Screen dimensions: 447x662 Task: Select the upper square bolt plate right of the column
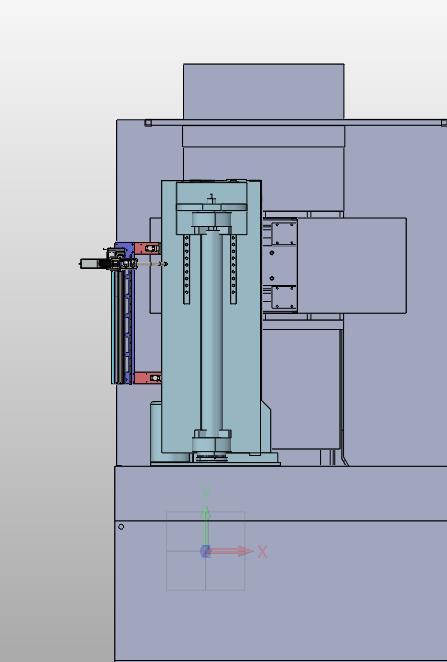[284, 233]
